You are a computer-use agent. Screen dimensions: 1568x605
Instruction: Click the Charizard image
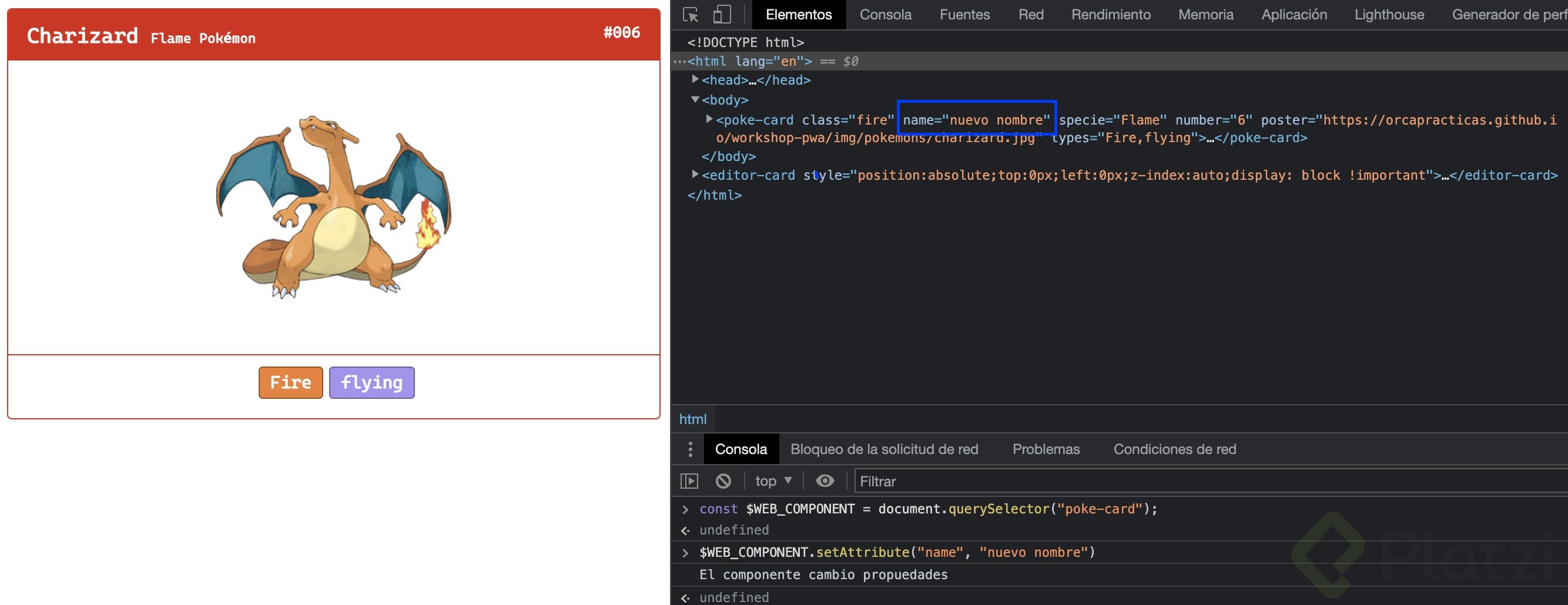(334, 207)
